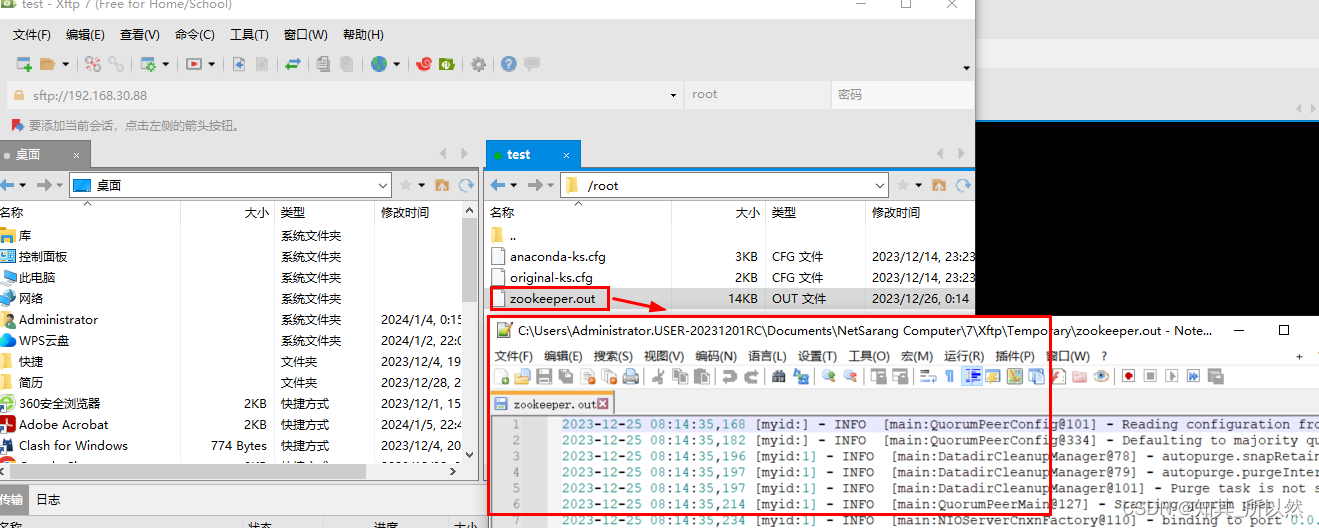Switch to the 桌面 local tab

(x=45, y=154)
